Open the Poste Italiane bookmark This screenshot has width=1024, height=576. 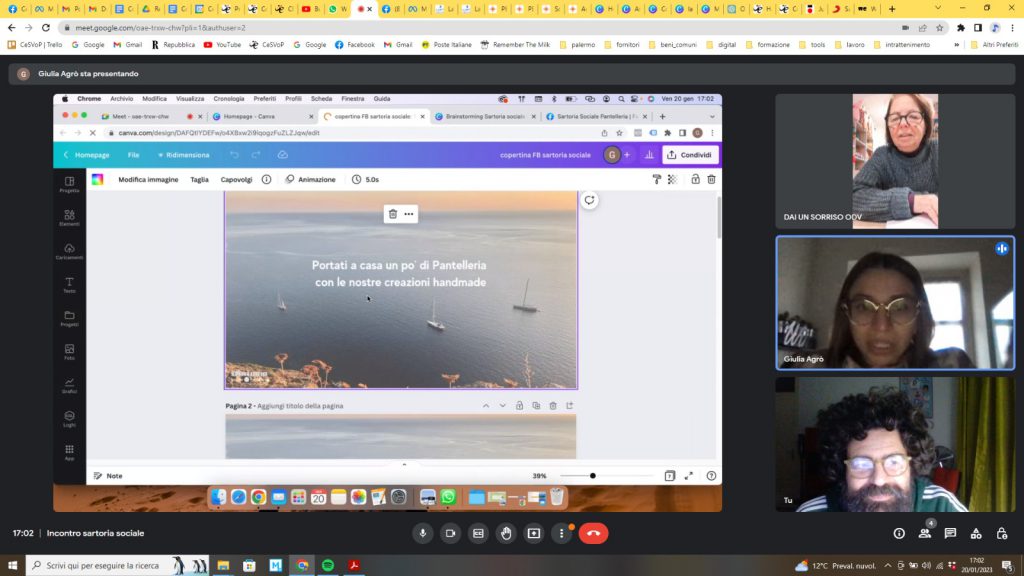coord(446,45)
